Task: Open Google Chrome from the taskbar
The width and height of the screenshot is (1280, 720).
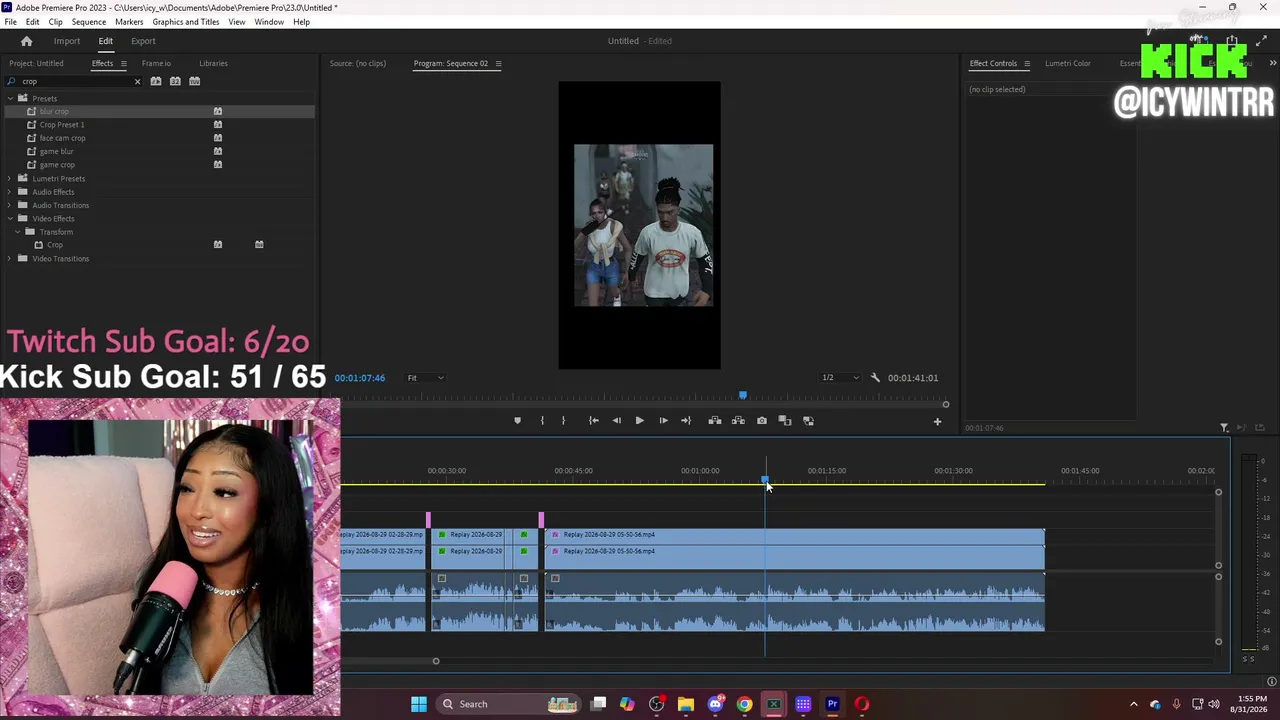Action: tap(744, 704)
